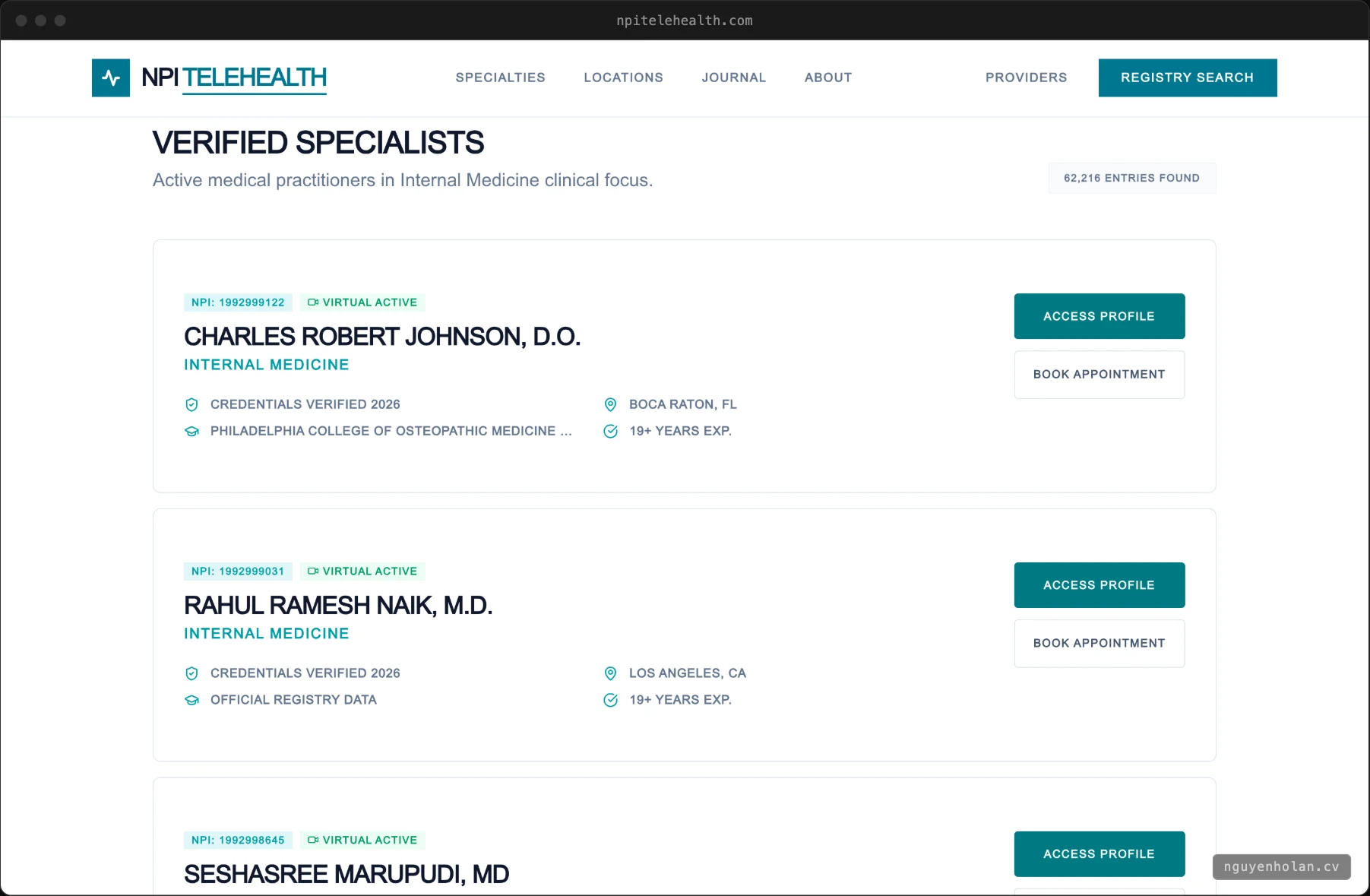Open the Providers link in header
Viewport: 1370px width, 896px height.
[x=1027, y=78]
